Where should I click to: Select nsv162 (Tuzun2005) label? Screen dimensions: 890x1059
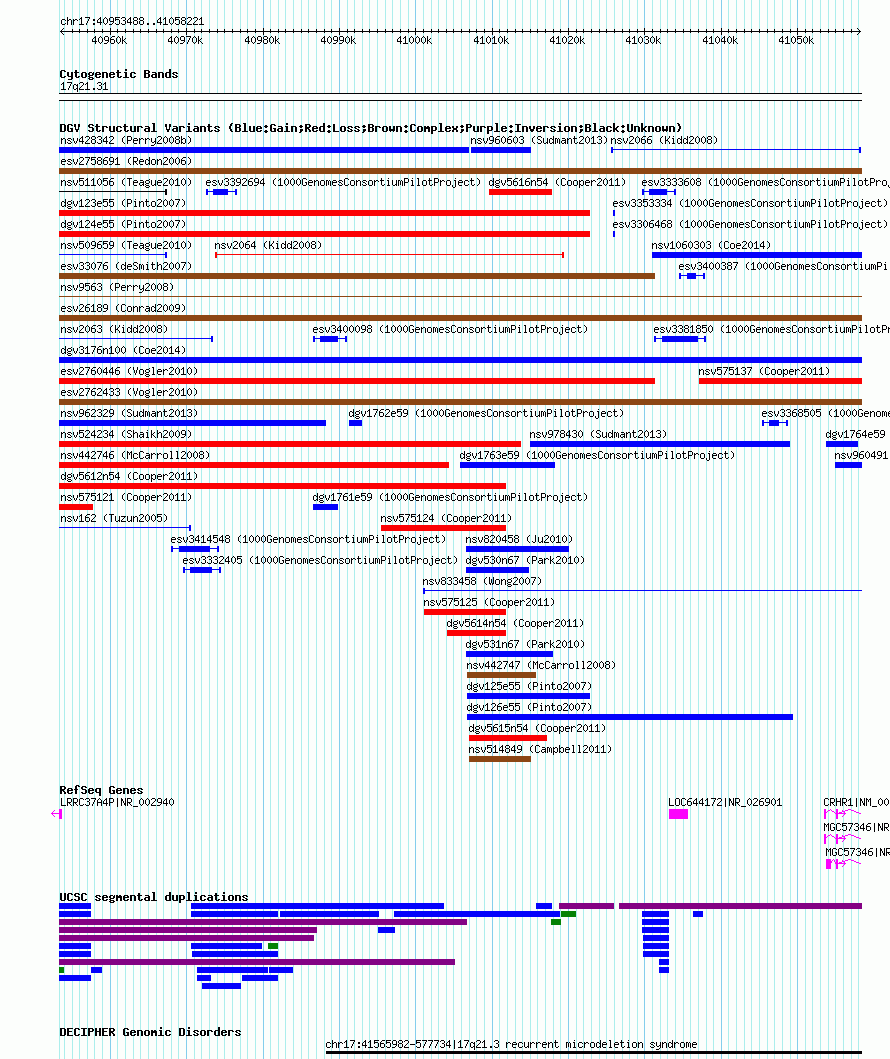point(114,518)
